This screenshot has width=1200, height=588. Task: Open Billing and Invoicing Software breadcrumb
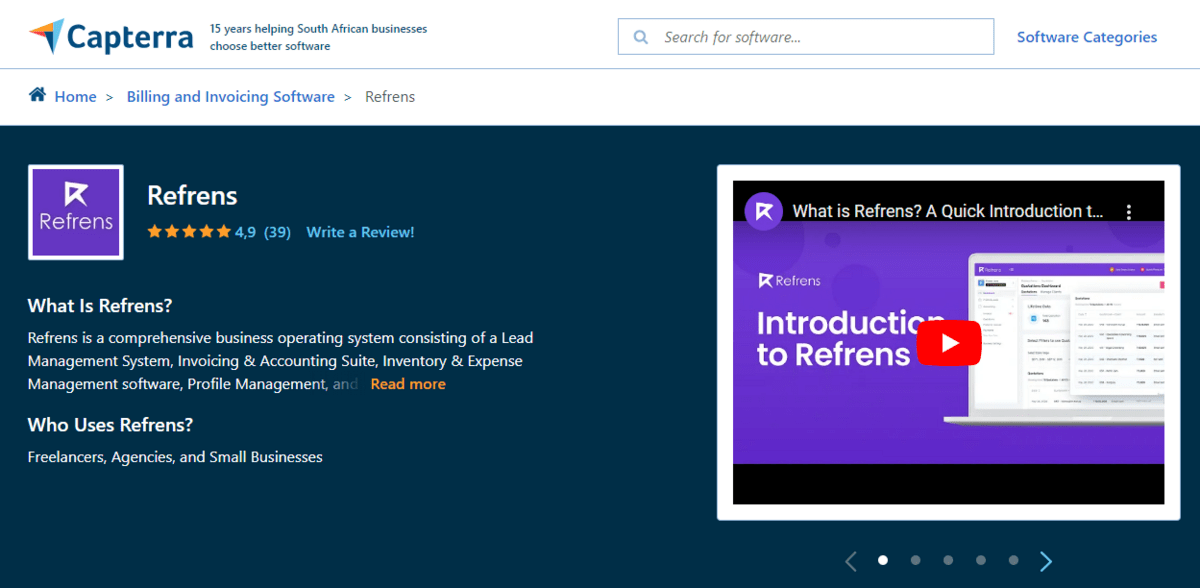pos(230,96)
